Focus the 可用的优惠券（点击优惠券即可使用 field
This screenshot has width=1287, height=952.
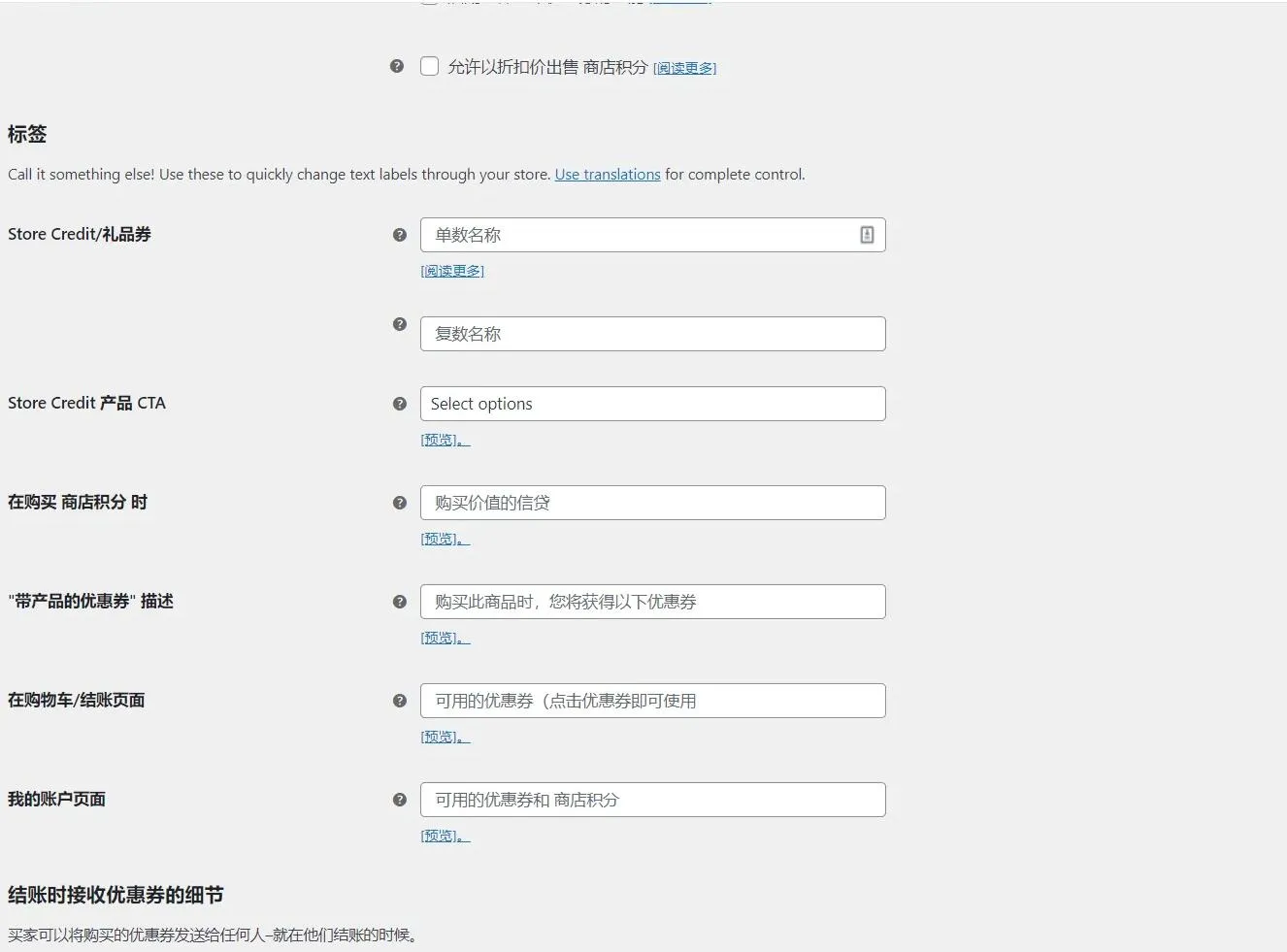pyautogui.click(x=652, y=701)
